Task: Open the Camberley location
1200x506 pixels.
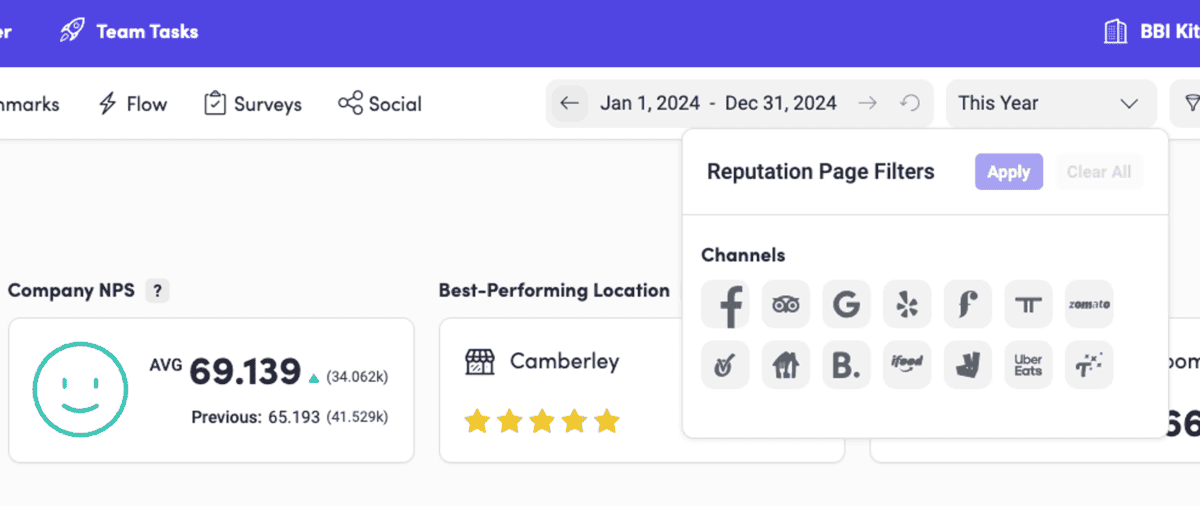Action: tap(564, 362)
